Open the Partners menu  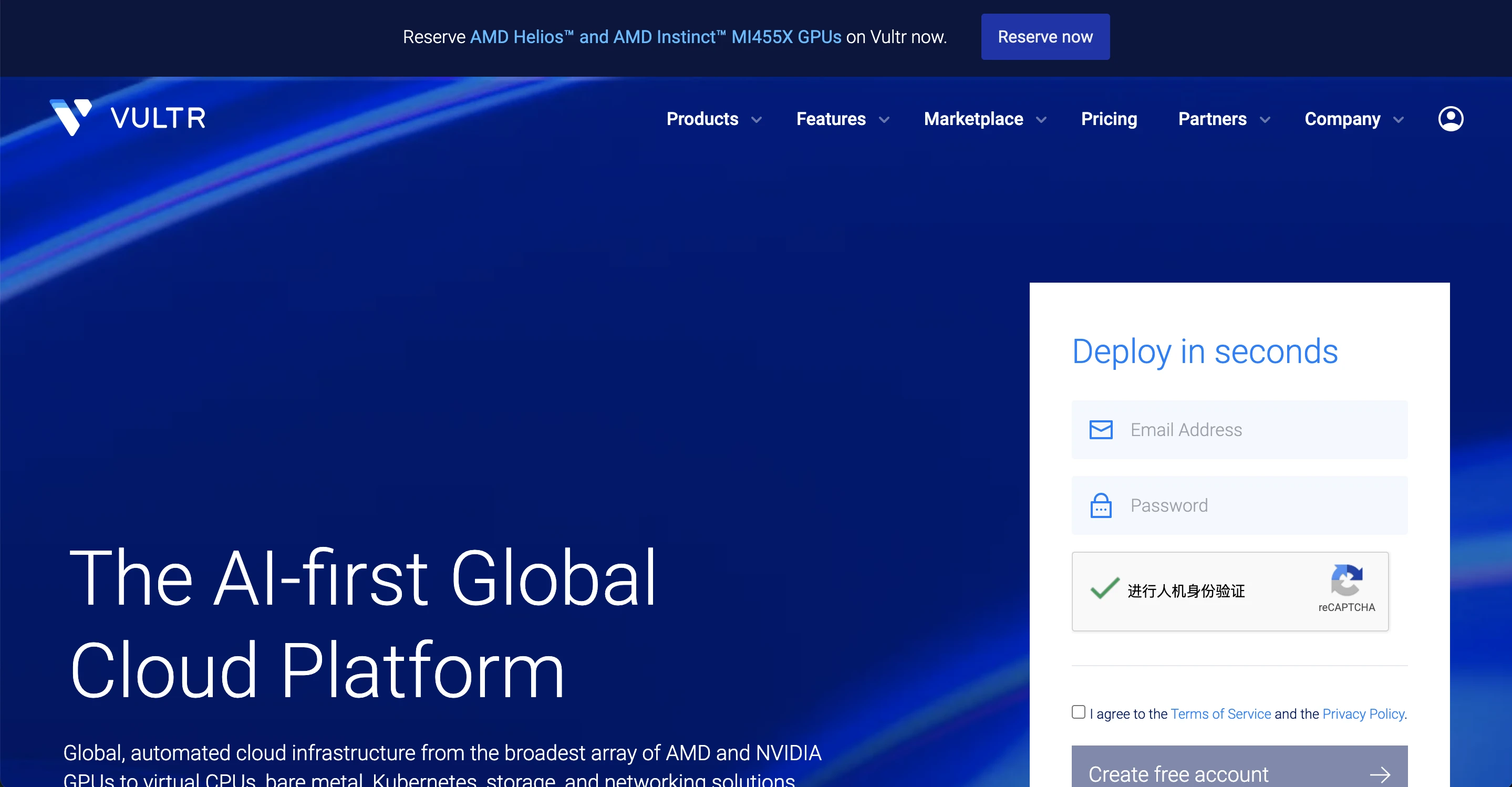pyautogui.click(x=1212, y=119)
